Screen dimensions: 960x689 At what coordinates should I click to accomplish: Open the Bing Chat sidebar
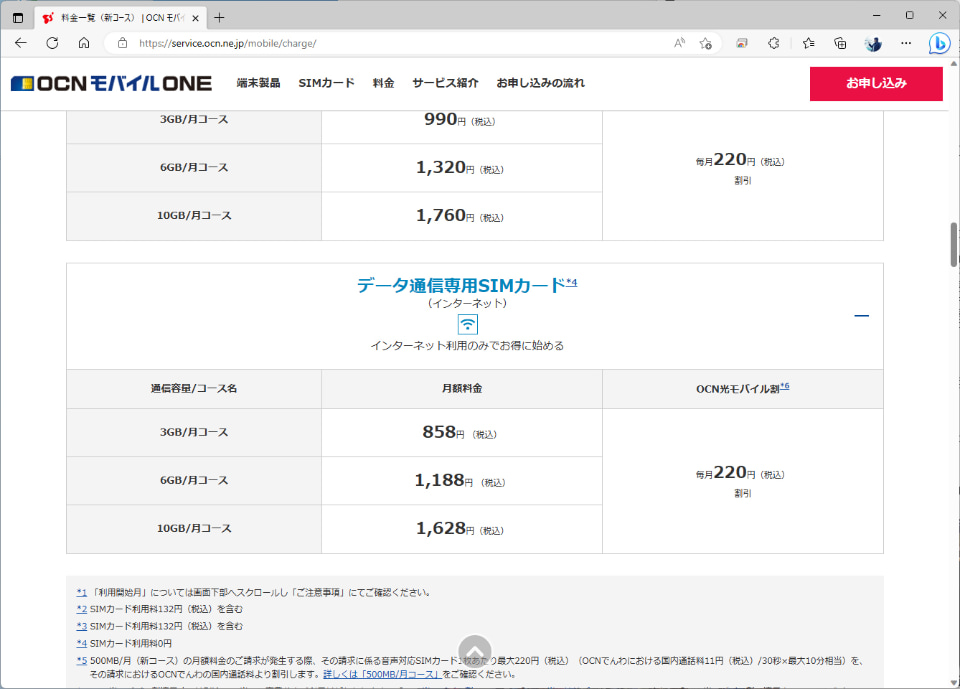(x=938, y=45)
